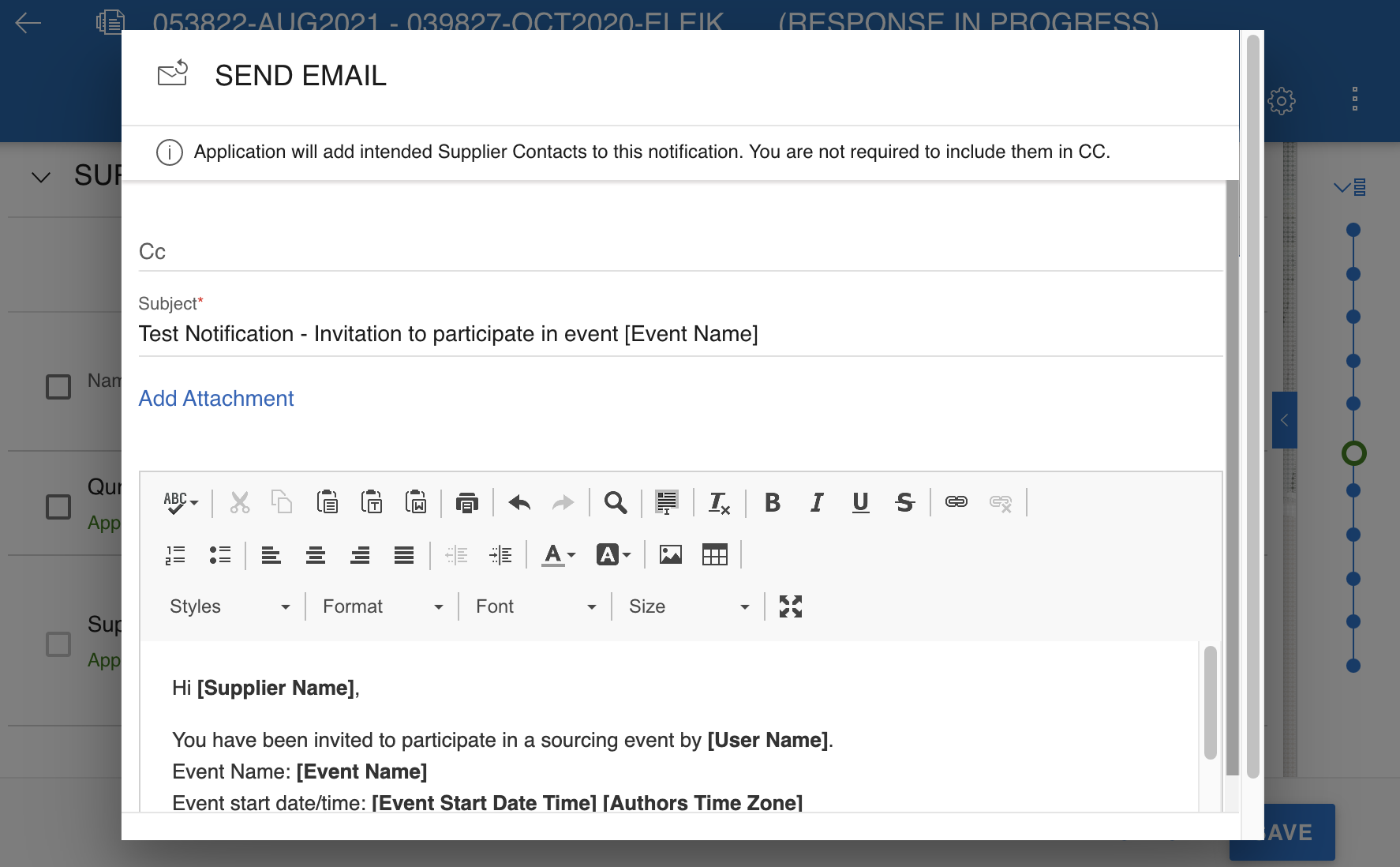Viewport: 1400px width, 867px height.
Task: Open the Format dropdown menu
Action: 382,606
